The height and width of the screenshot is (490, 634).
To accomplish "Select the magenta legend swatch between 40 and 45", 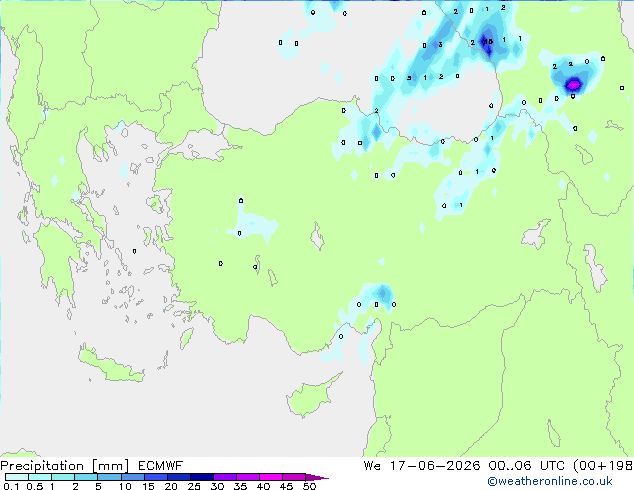I will 271,477.
